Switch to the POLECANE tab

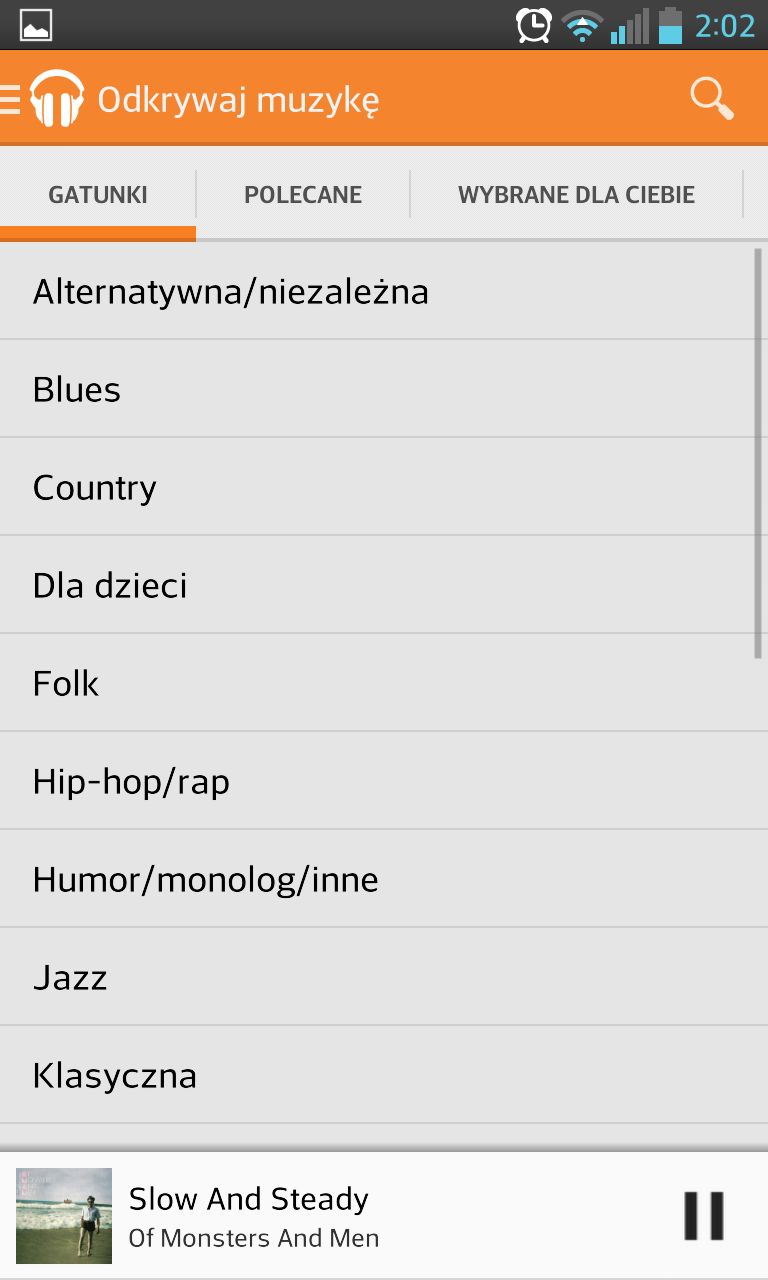[302, 194]
